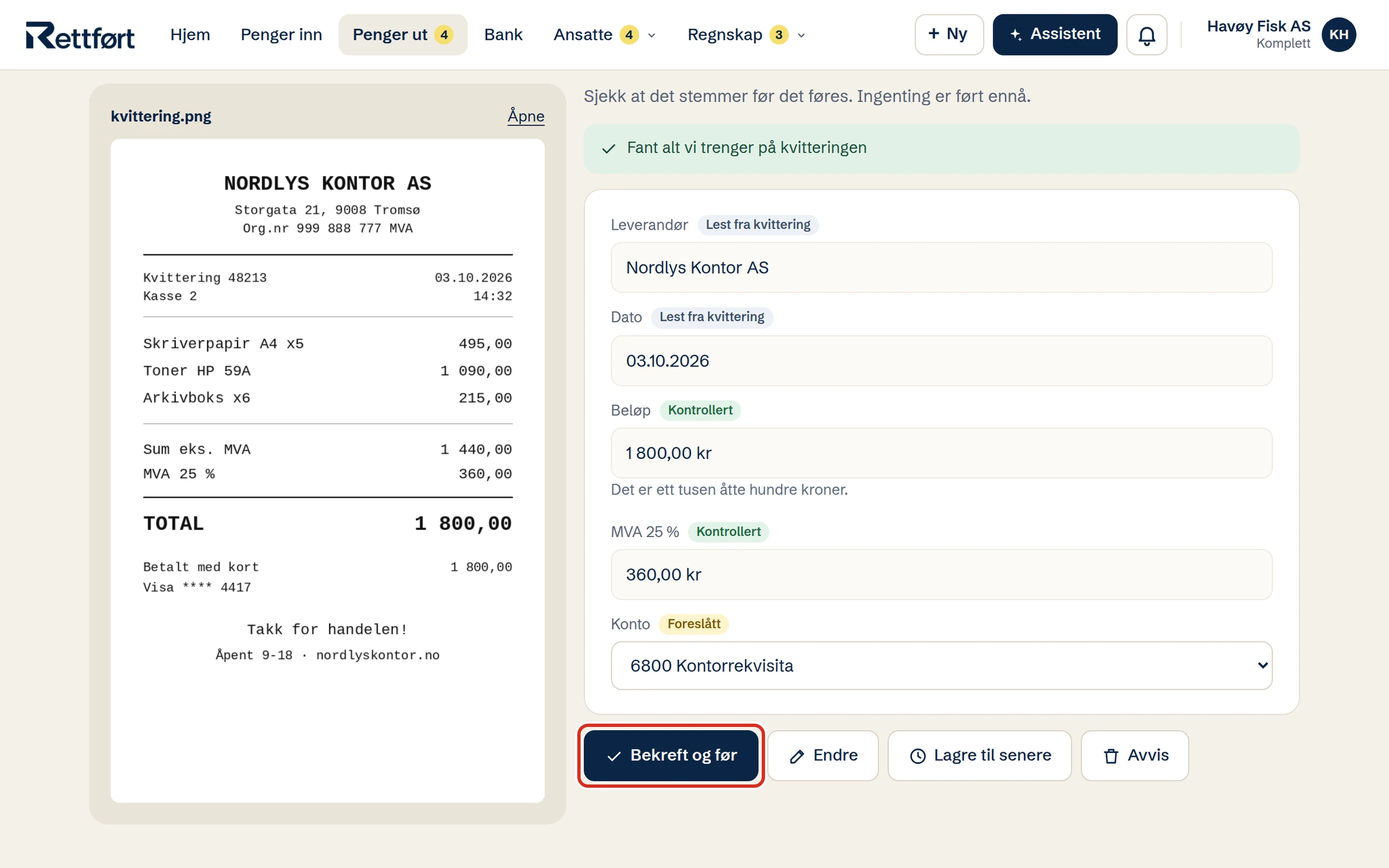Open the KH user avatar
This screenshot has height=868, width=1389.
(1339, 35)
